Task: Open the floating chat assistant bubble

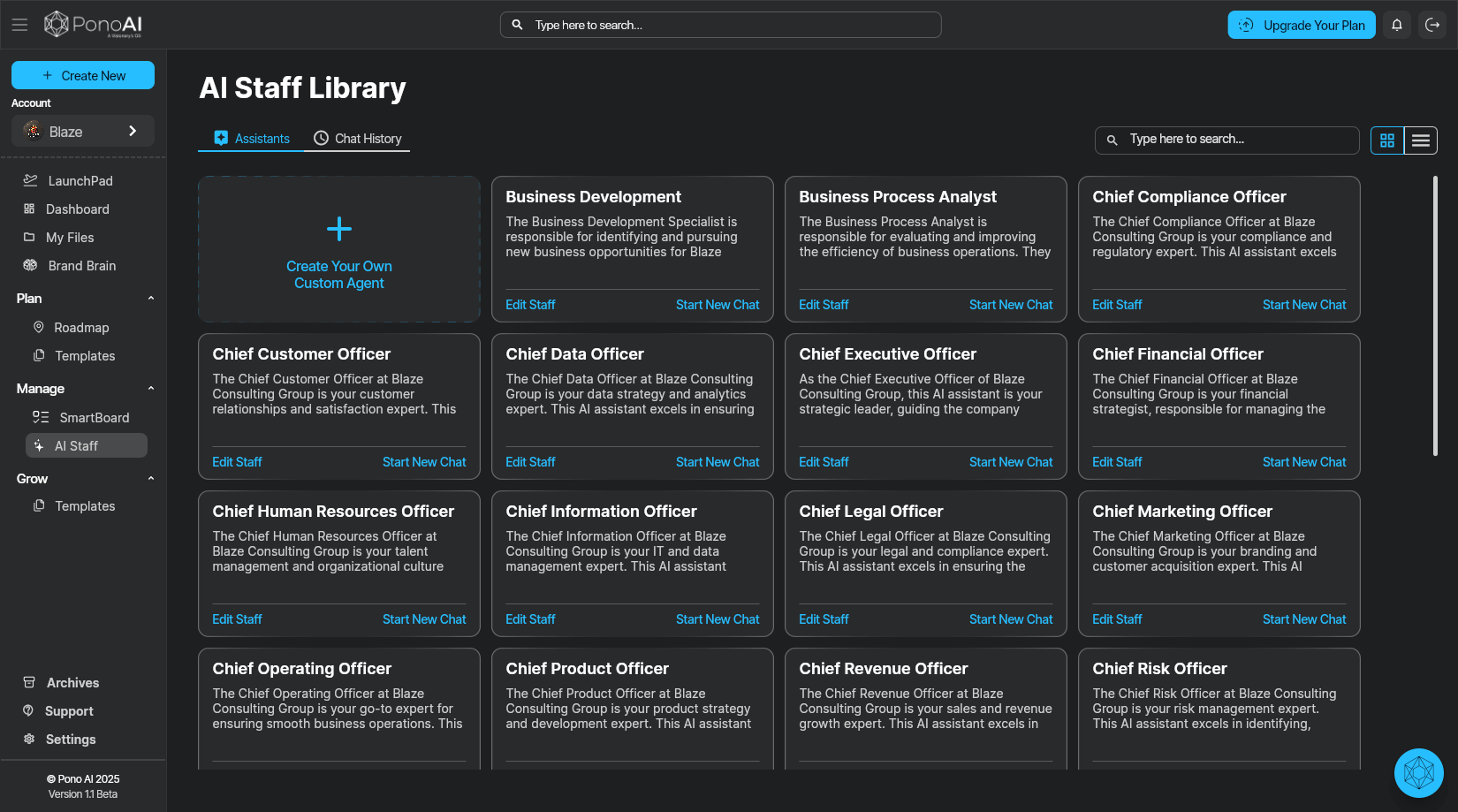Action: (1418, 773)
